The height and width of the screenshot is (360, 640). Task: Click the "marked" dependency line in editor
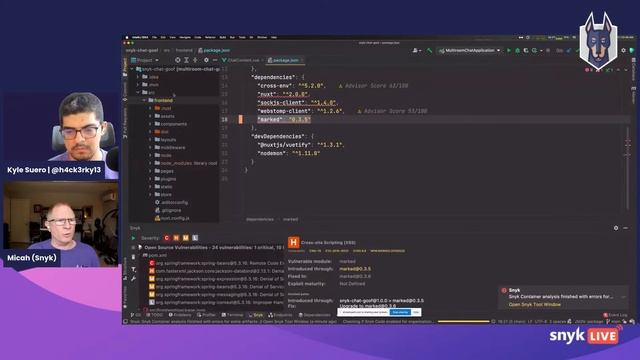[284, 120]
